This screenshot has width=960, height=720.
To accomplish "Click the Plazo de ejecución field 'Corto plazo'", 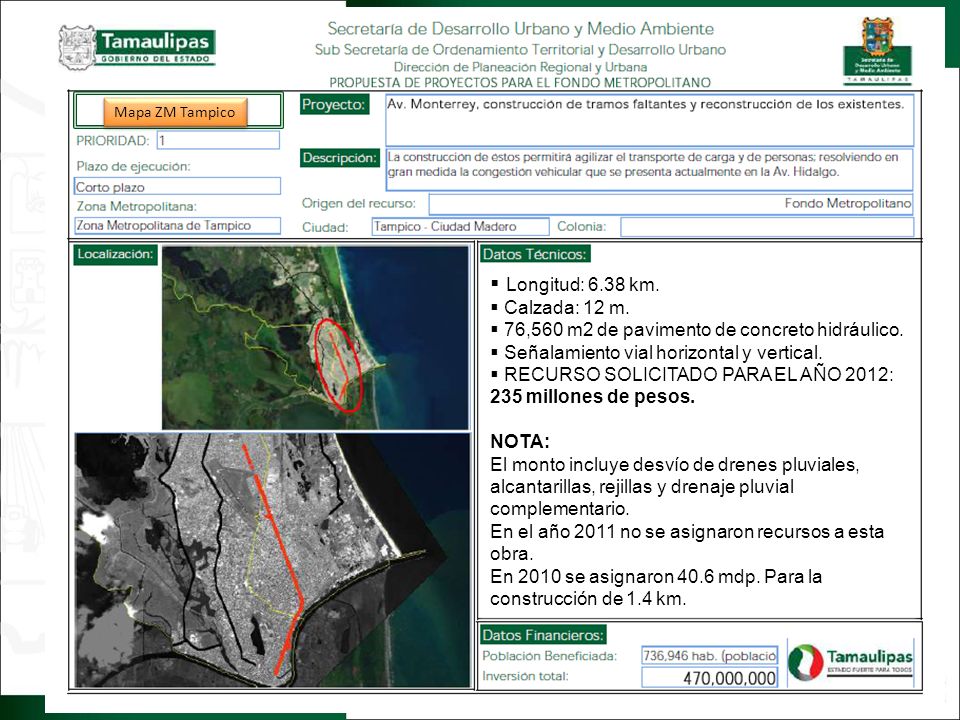I will point(178,186).
